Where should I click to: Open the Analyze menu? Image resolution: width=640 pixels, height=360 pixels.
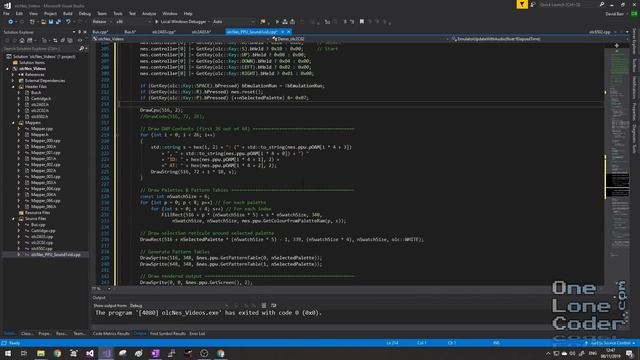(x=149, y=14)
